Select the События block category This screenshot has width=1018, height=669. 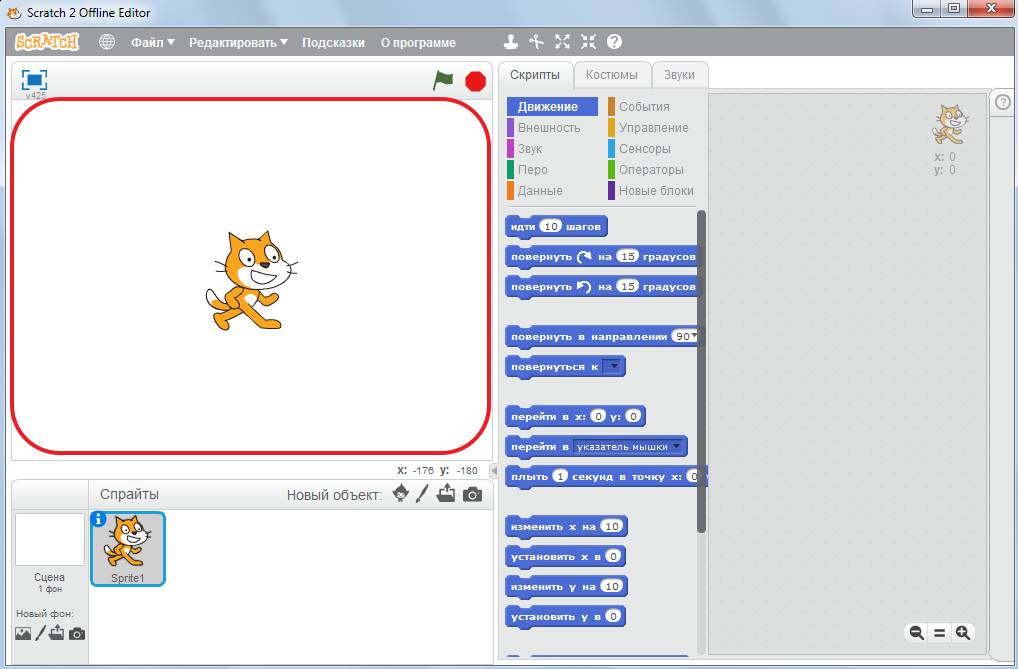(x=639, y=107)
